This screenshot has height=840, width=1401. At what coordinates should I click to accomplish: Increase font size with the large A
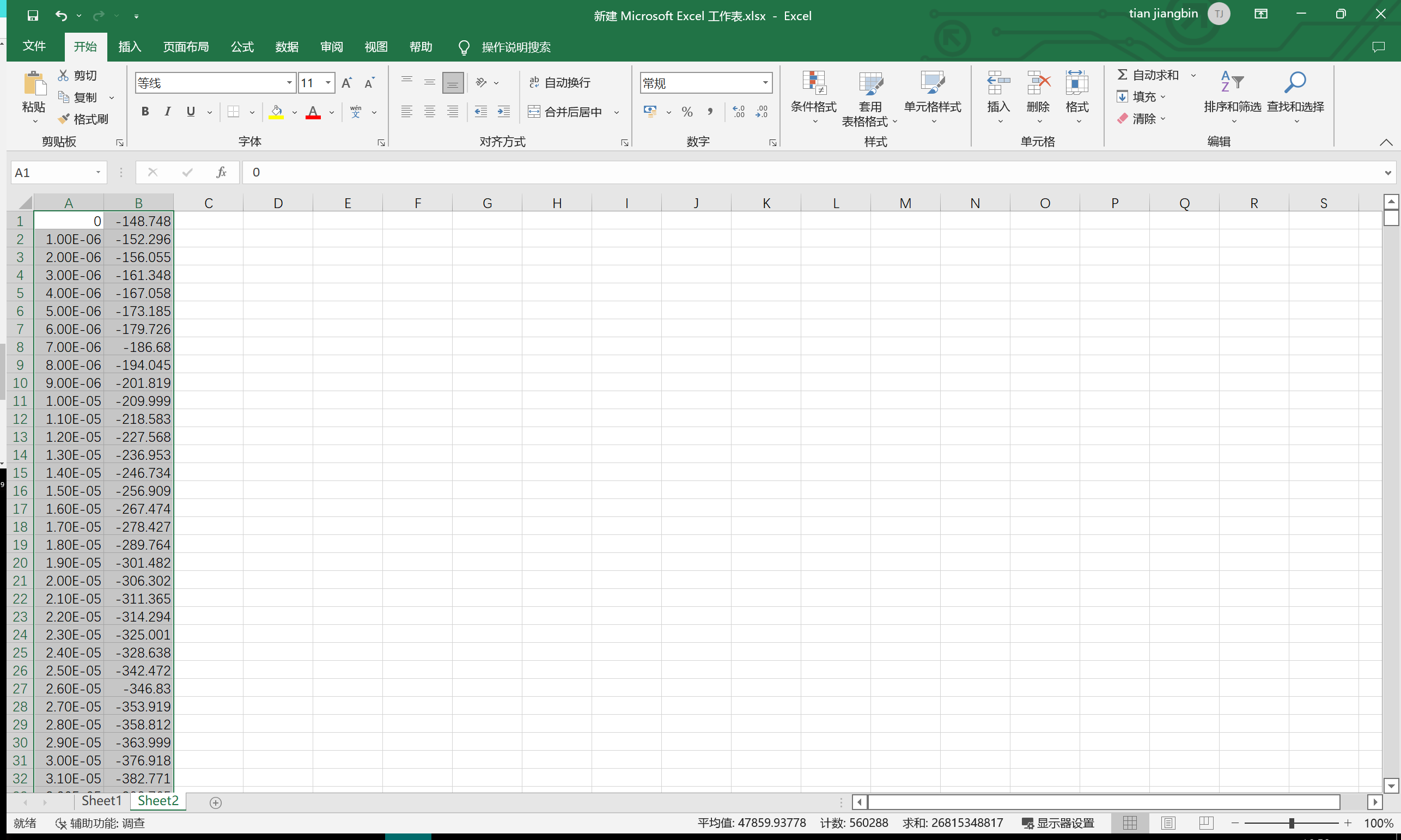347,83
